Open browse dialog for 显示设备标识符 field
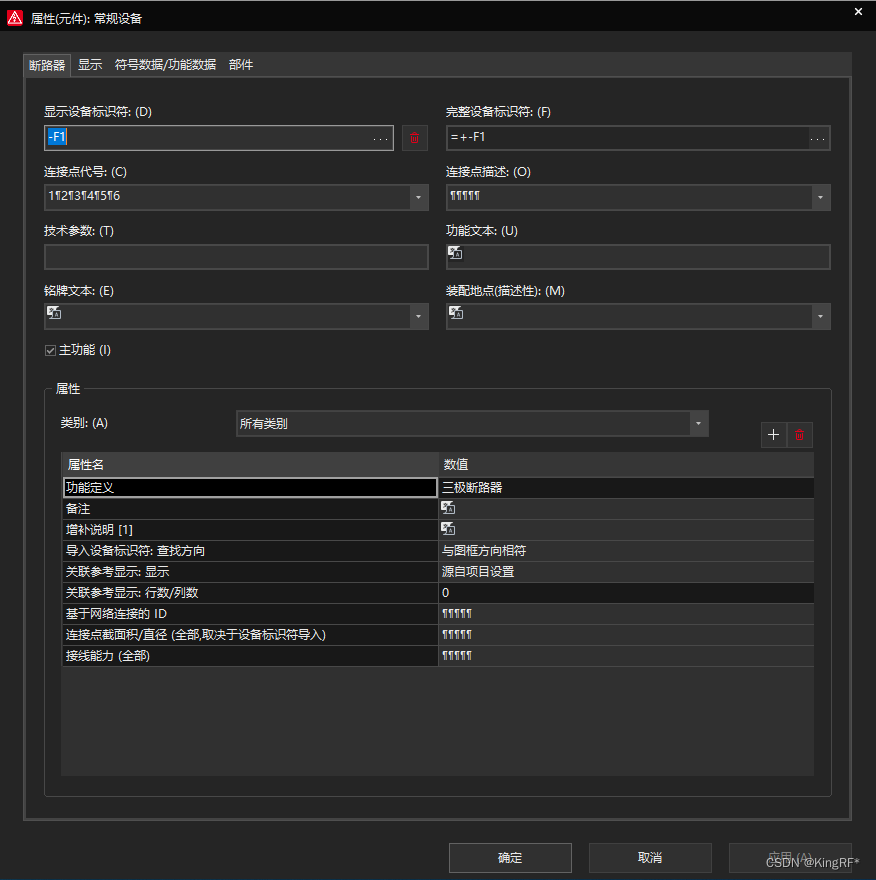 [379, 137]
